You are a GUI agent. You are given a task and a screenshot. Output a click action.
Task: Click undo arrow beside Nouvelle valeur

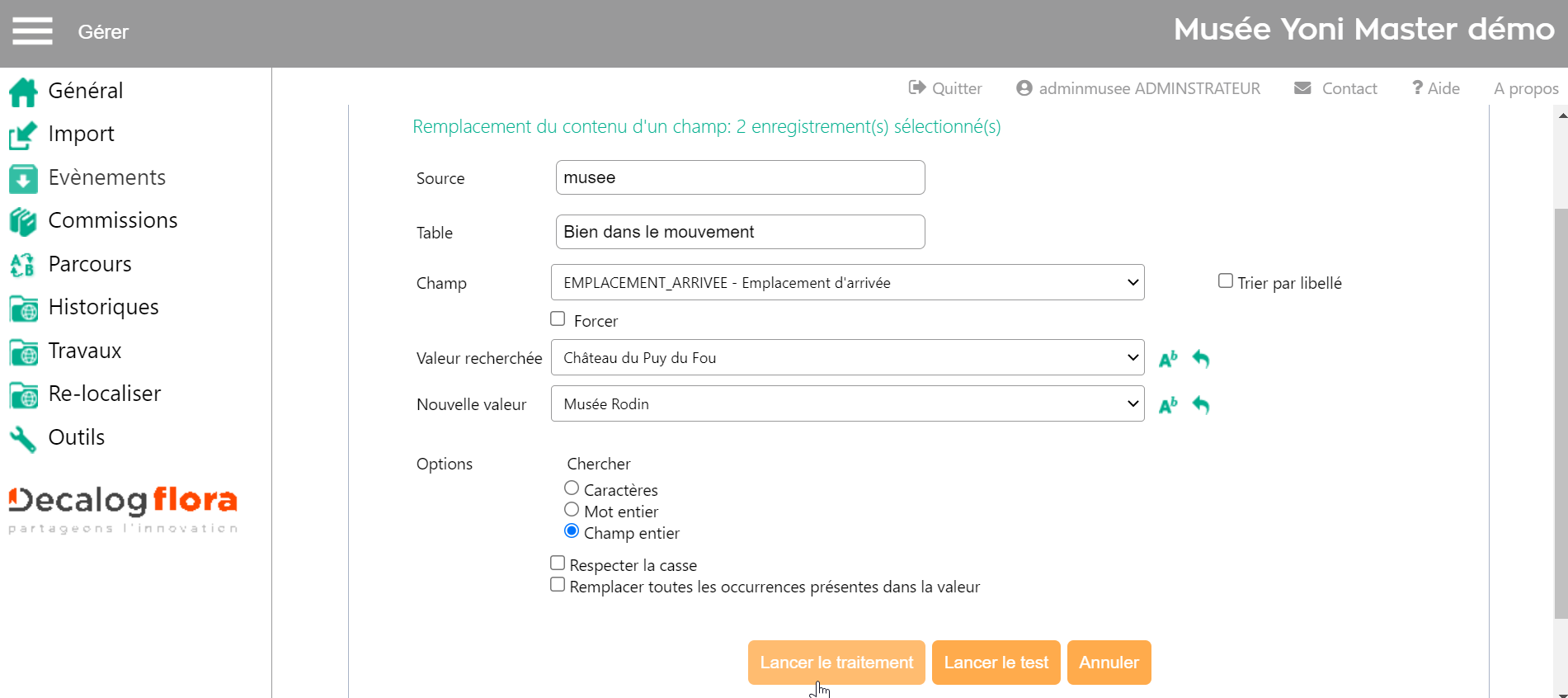(1201, 405)
